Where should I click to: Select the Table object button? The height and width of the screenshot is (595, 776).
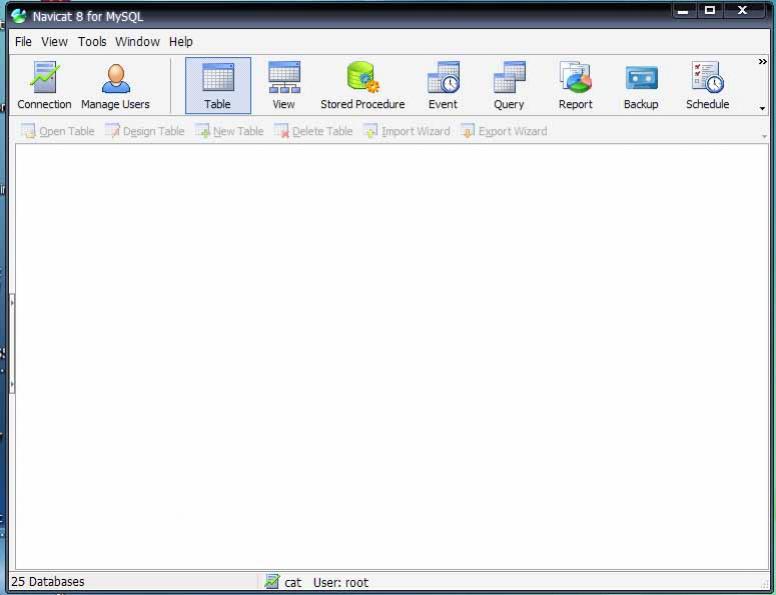click(218, 86)
